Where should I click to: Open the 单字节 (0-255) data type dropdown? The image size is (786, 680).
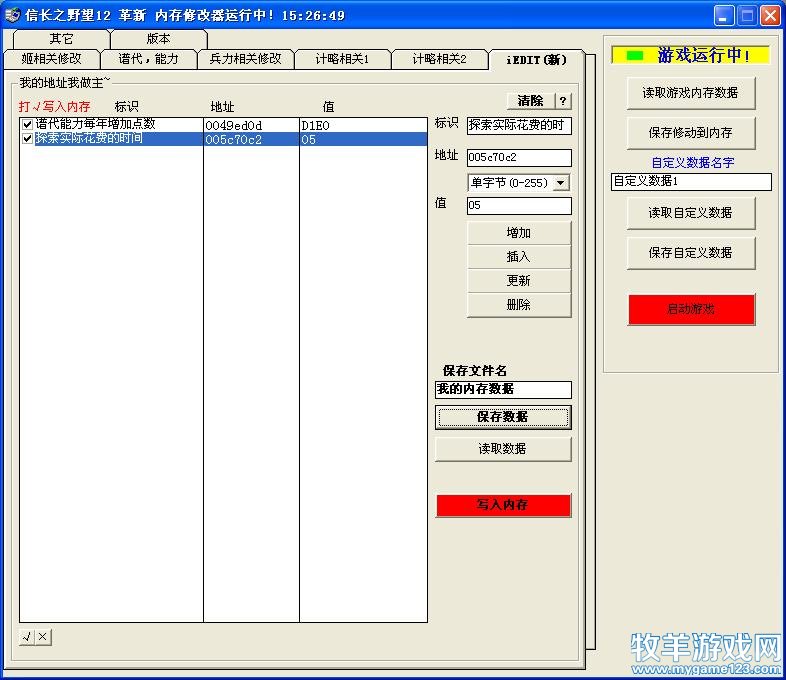561,183
